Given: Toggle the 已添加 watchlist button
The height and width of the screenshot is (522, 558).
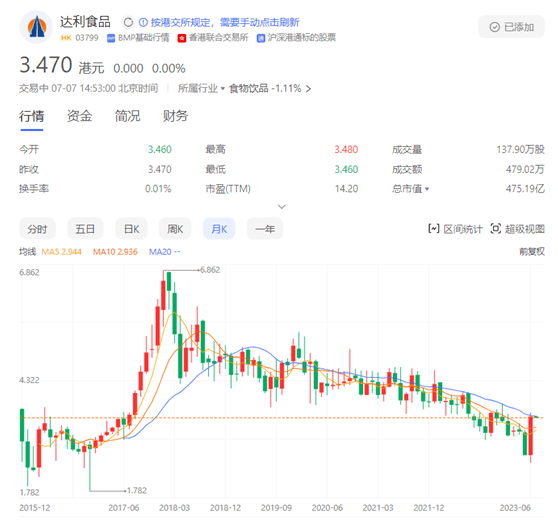Looking at the screenshot, I should click(511, 27).
